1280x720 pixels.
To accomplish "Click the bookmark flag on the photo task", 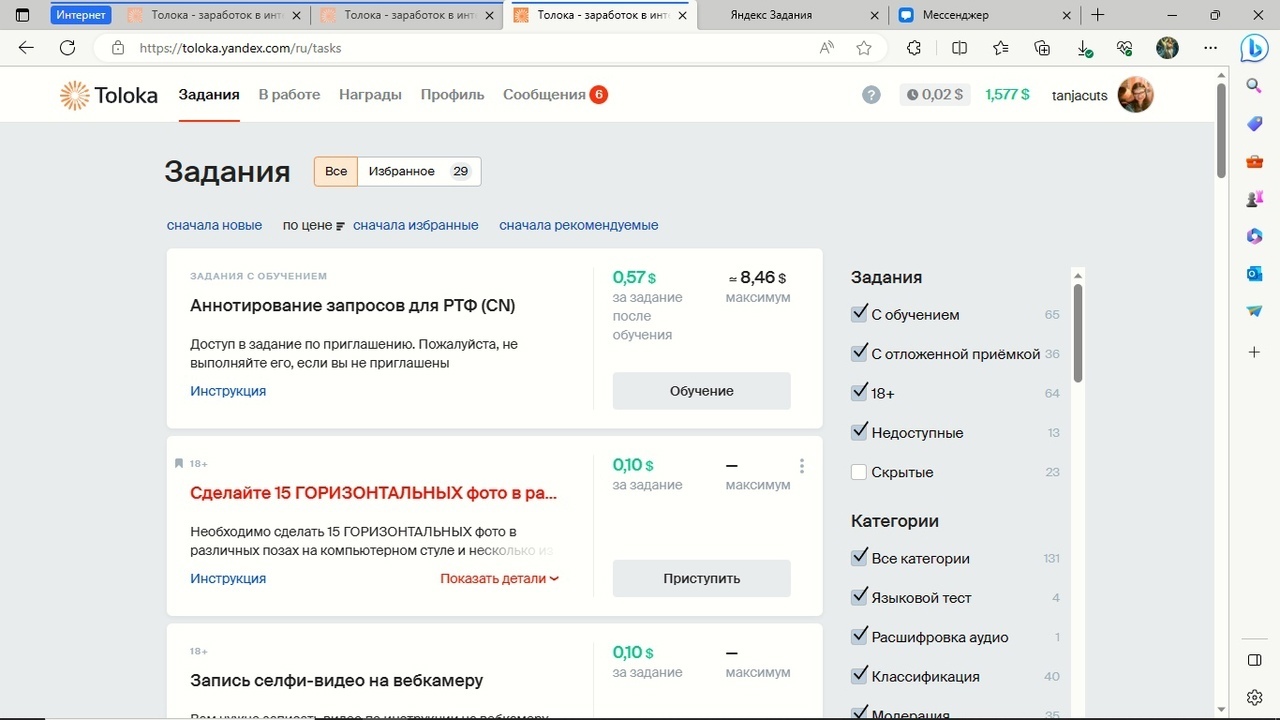I will pos(180,462).
